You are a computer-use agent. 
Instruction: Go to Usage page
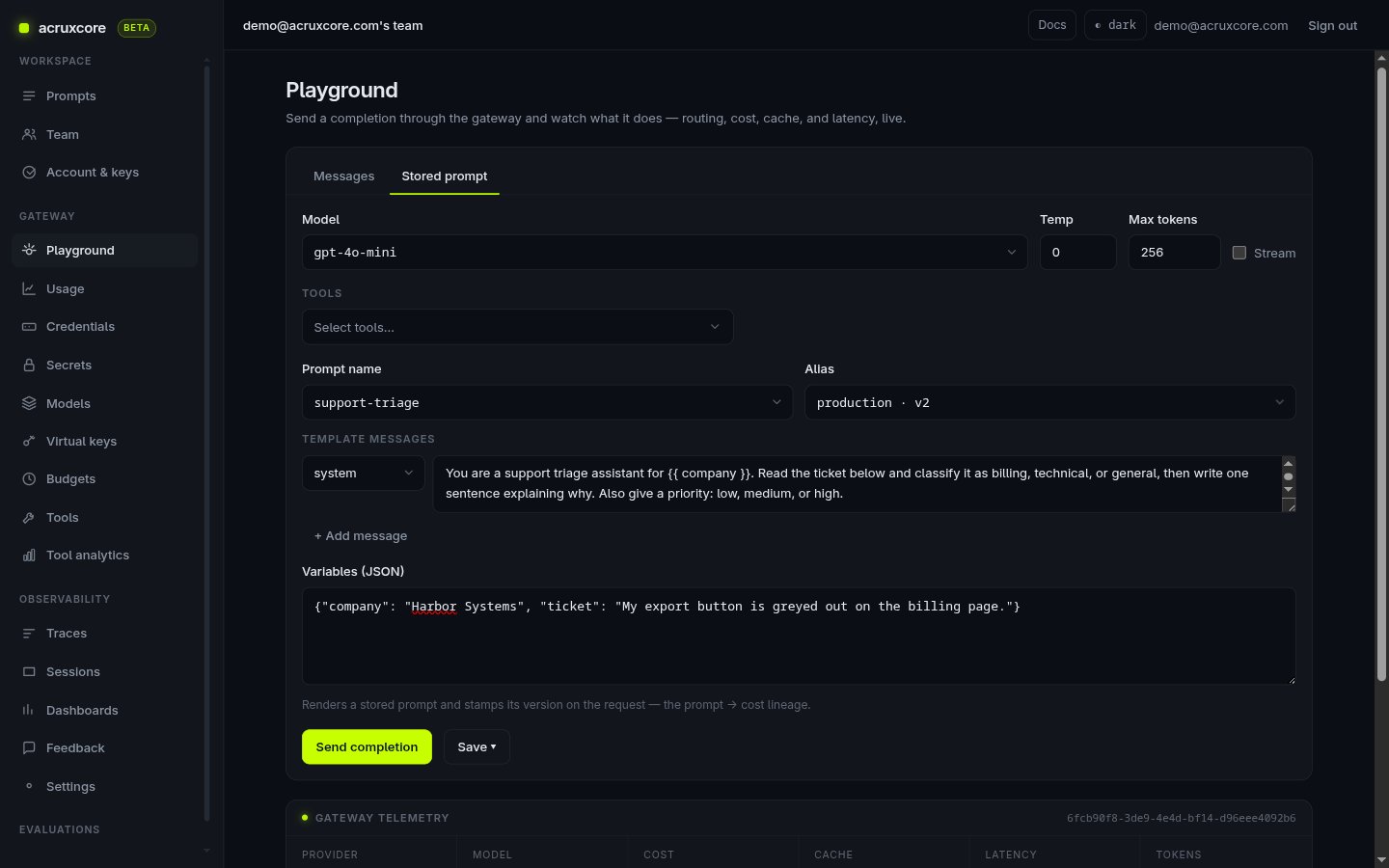[105, 288]
